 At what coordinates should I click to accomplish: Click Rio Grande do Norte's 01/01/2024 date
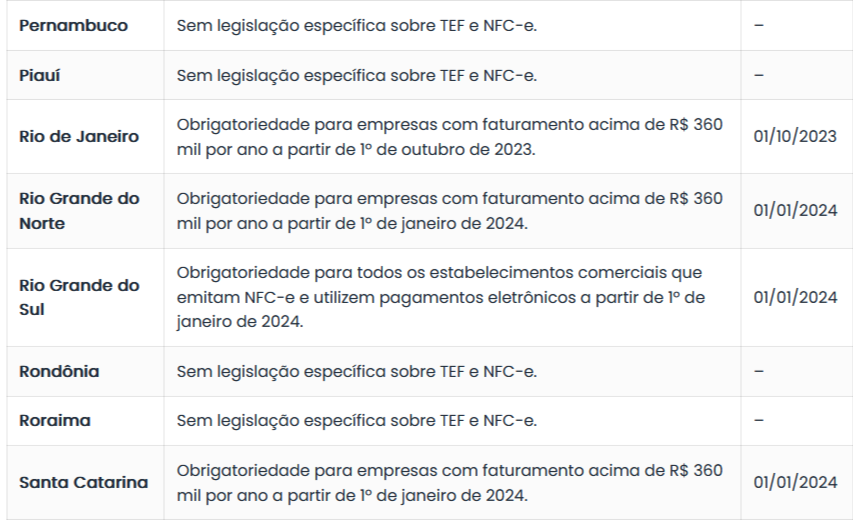[x=796, y=210]
